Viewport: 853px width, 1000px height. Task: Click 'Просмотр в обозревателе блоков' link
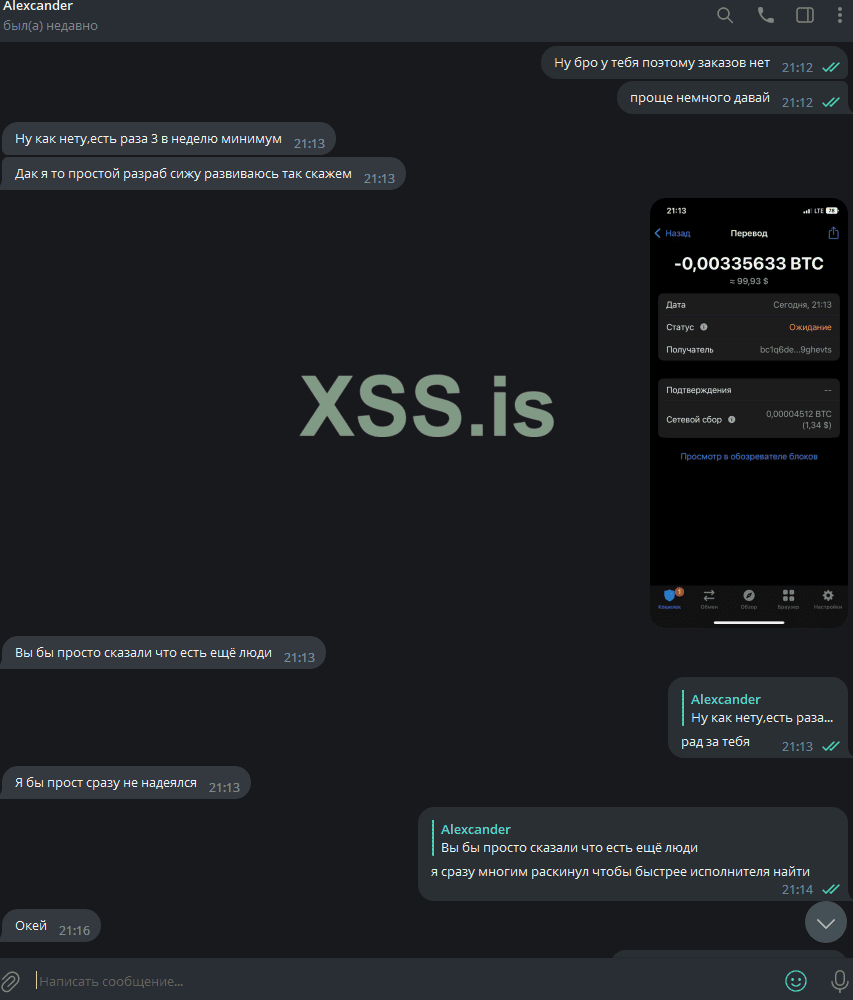(748, 457)
